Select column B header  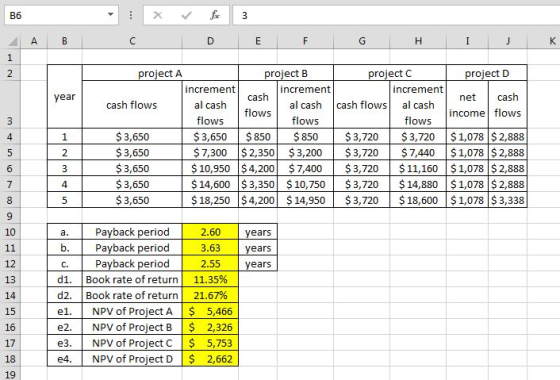tap(65, 41)
